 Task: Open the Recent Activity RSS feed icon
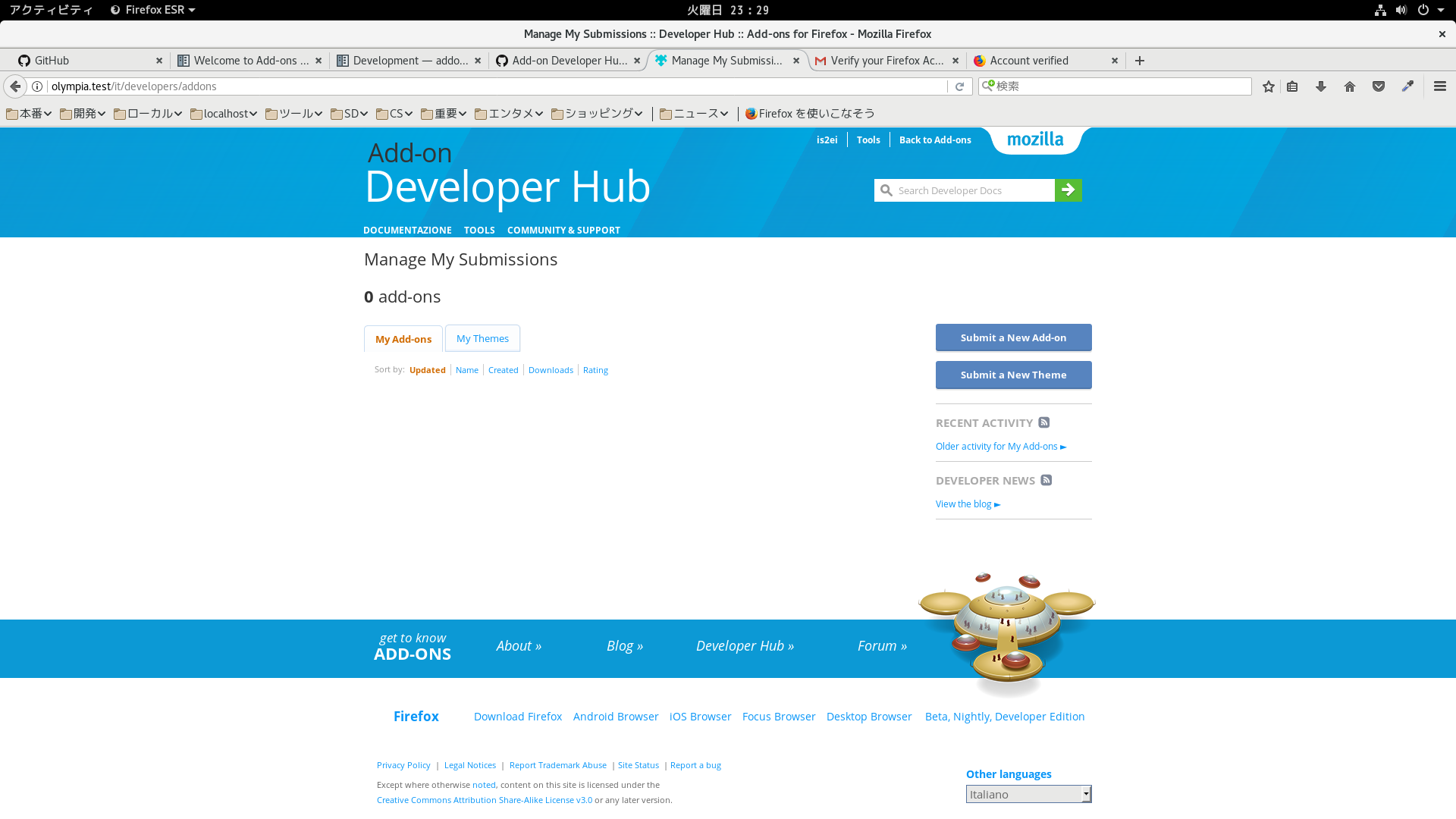click(x=1044, y=422)
